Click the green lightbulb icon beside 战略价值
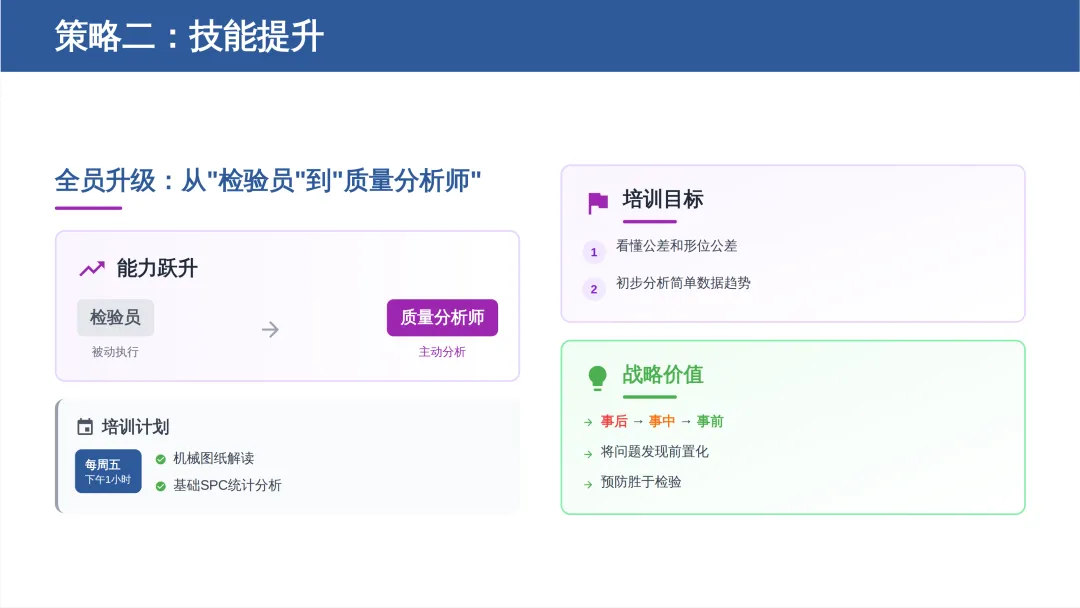The height and width of the screenshot is (608, 1080). click(x=597, y=377)
